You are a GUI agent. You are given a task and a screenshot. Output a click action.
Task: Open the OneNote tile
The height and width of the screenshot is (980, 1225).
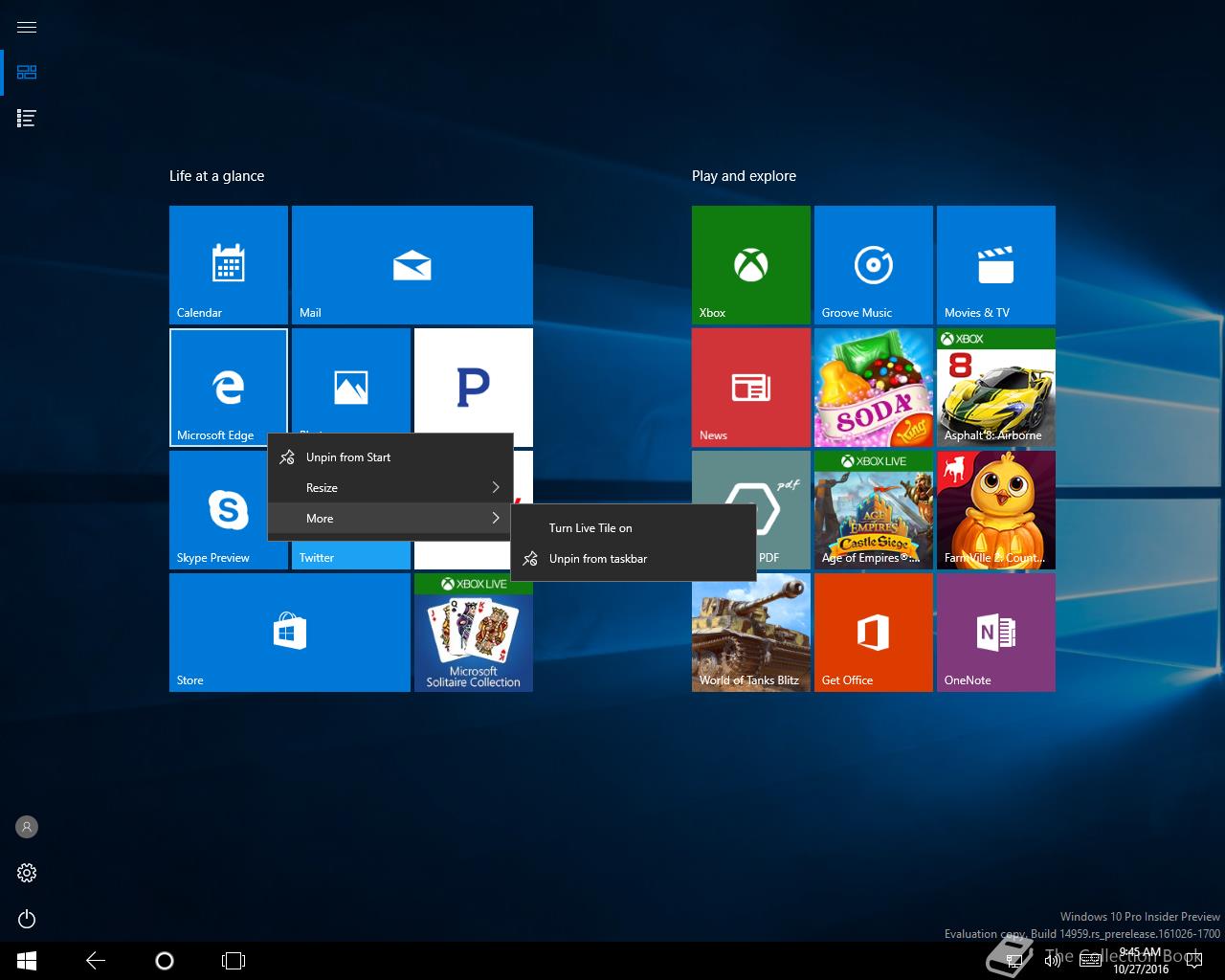click(996, 633)
